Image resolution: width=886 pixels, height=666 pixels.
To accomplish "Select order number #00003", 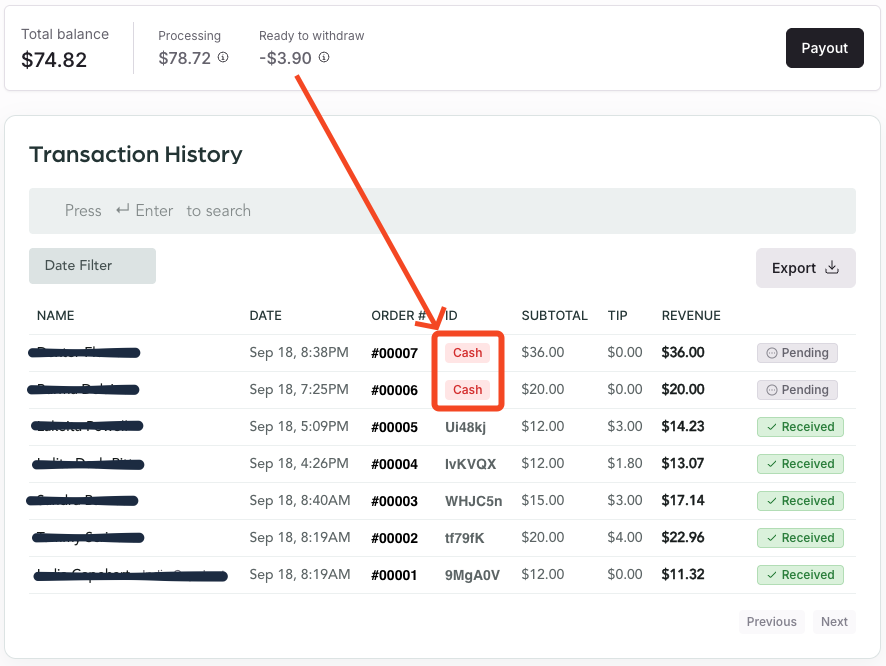I will point(394,502).
